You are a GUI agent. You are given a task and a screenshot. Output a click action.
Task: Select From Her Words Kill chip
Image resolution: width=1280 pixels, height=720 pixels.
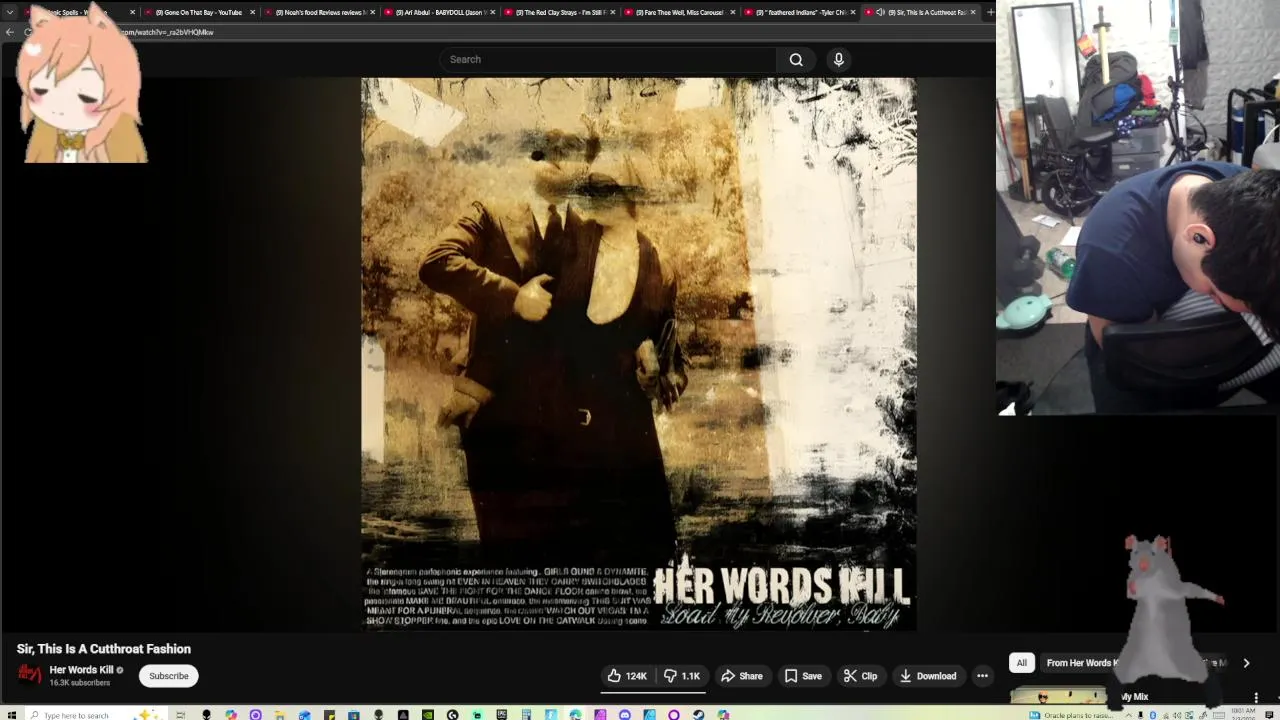pyautogui.click(x=1082, y=663)
